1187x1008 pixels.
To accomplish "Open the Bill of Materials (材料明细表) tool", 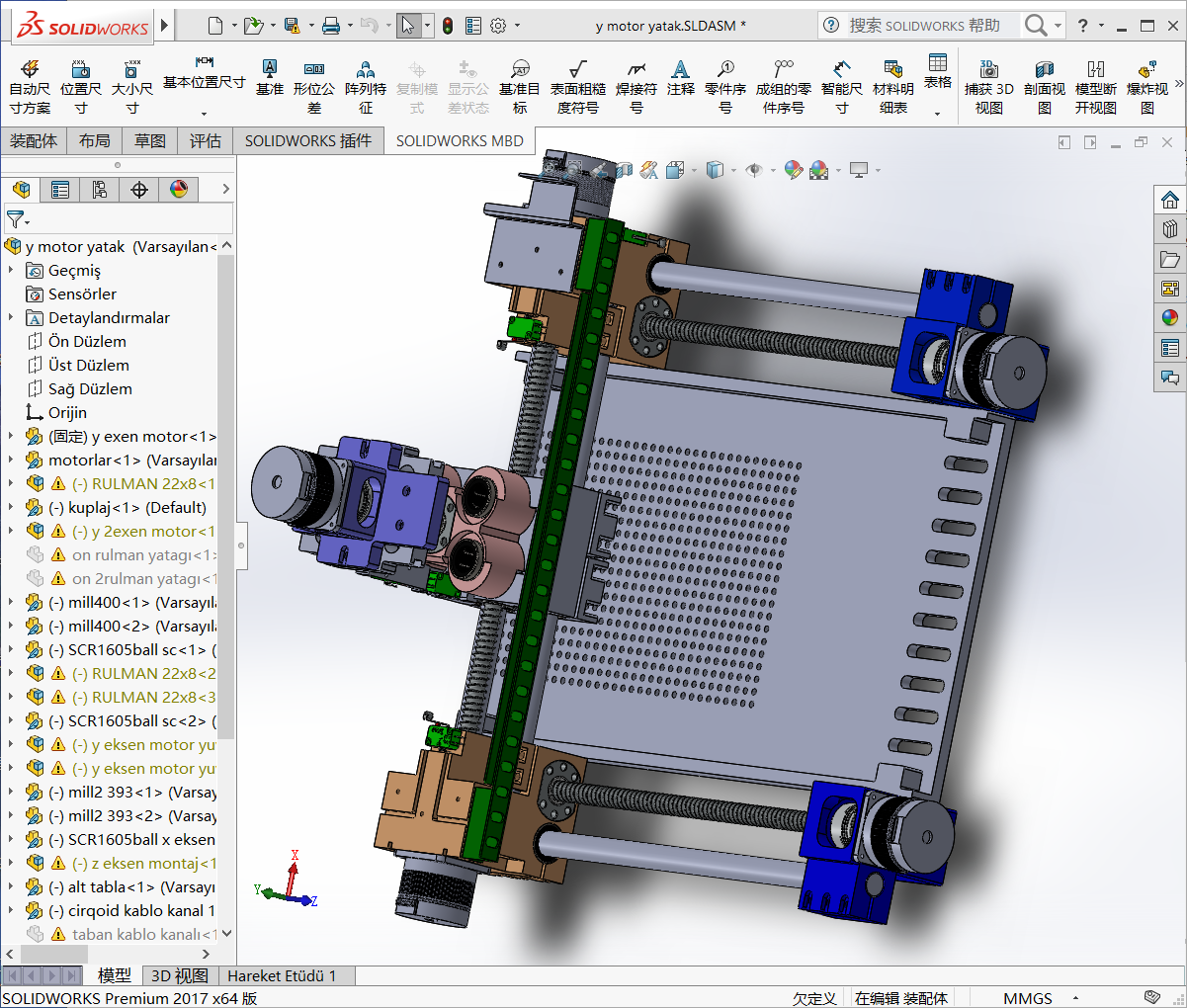I will [x=893, y=87].
